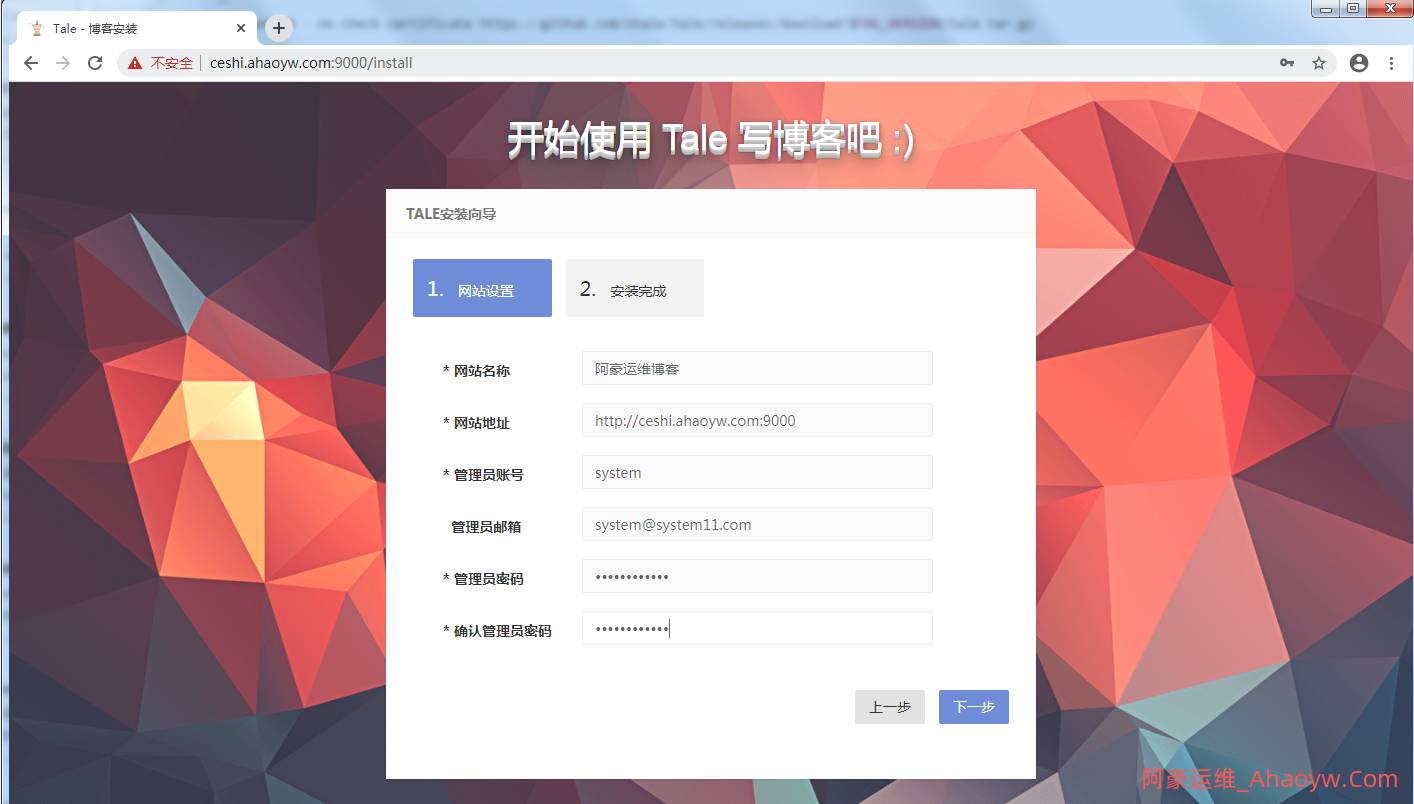Focus the 网站名称 input field

[757, 368]
